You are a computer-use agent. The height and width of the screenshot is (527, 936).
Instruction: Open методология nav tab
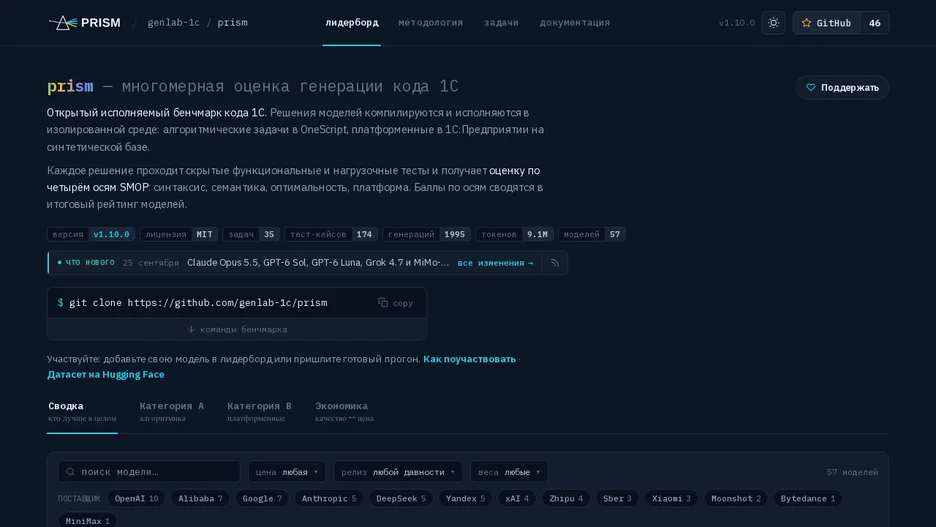430,23
